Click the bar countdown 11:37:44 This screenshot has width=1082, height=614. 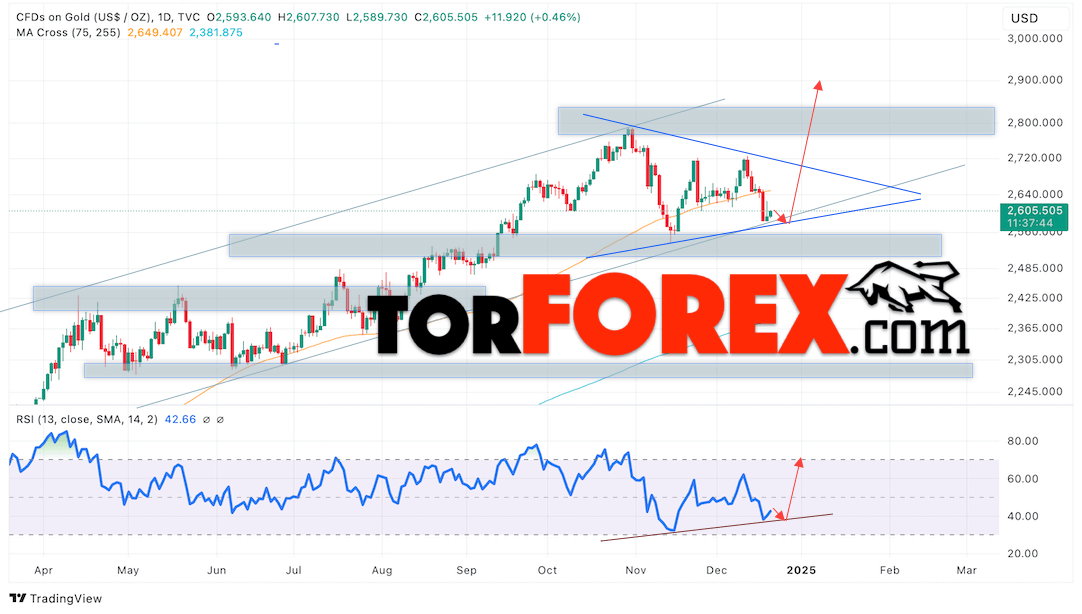click(x=1030, y=224)
